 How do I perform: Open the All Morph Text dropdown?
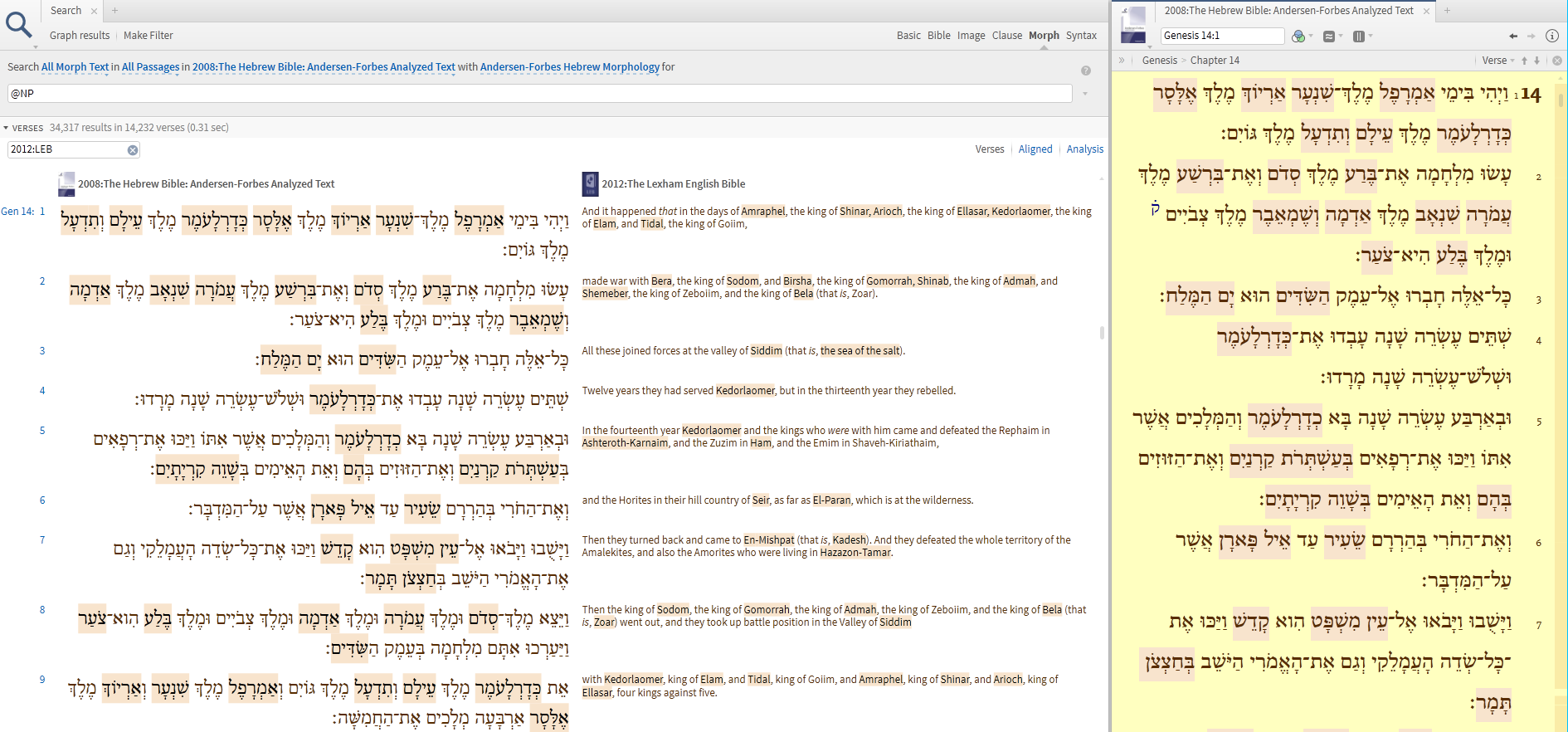[x=75, y=67]
